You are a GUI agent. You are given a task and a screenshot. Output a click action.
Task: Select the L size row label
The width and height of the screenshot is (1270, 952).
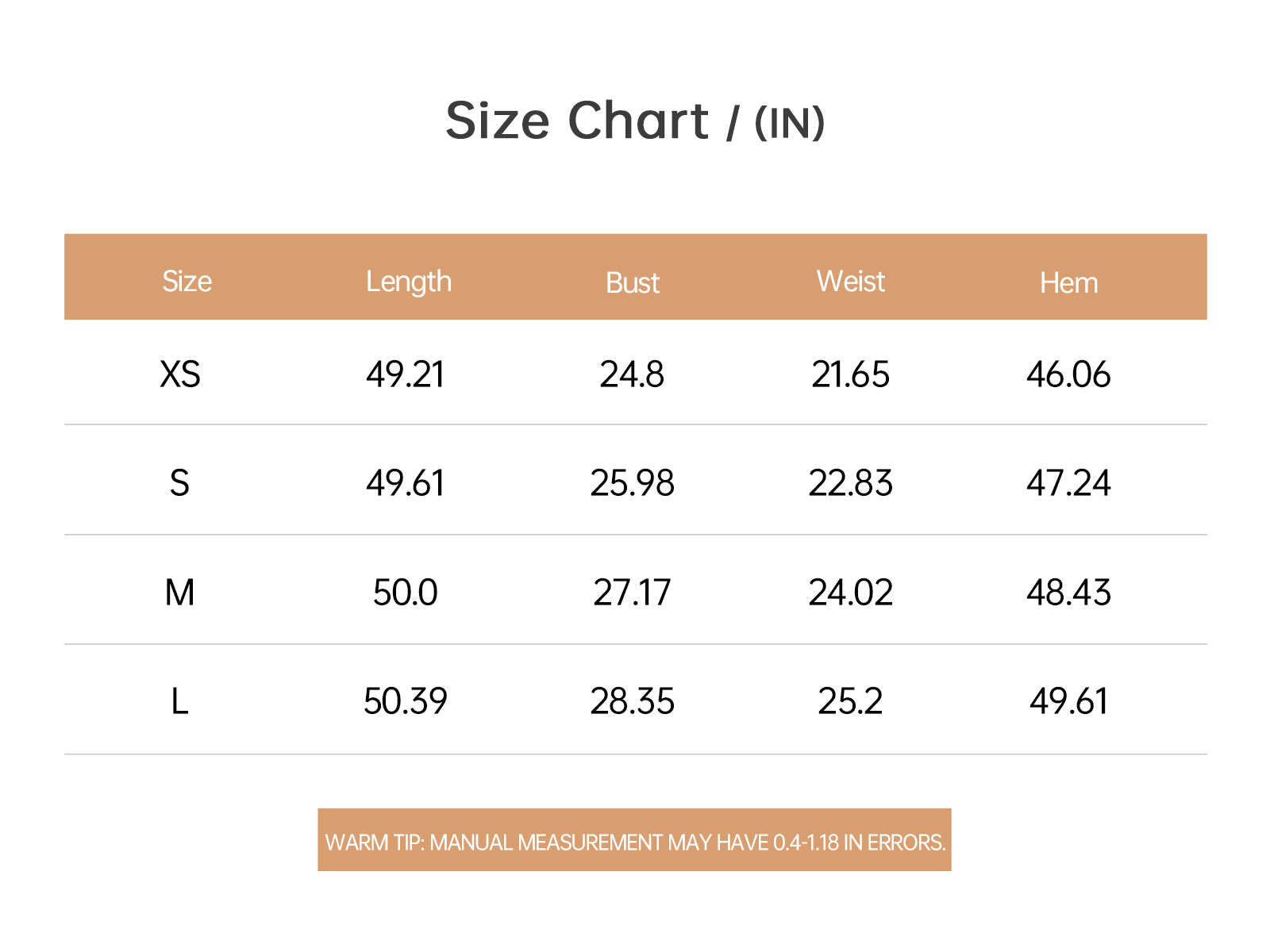pyautogui.click(x=180, y=701)
